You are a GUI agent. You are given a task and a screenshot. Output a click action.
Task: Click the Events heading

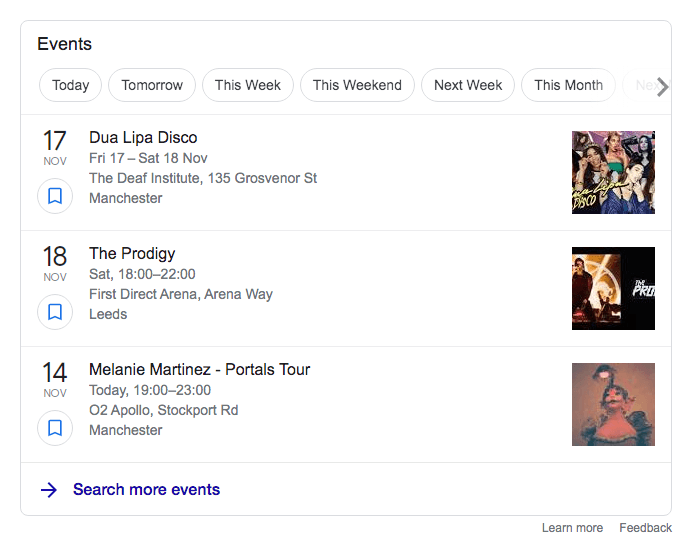pyautogui.click(x=65, y=44)
